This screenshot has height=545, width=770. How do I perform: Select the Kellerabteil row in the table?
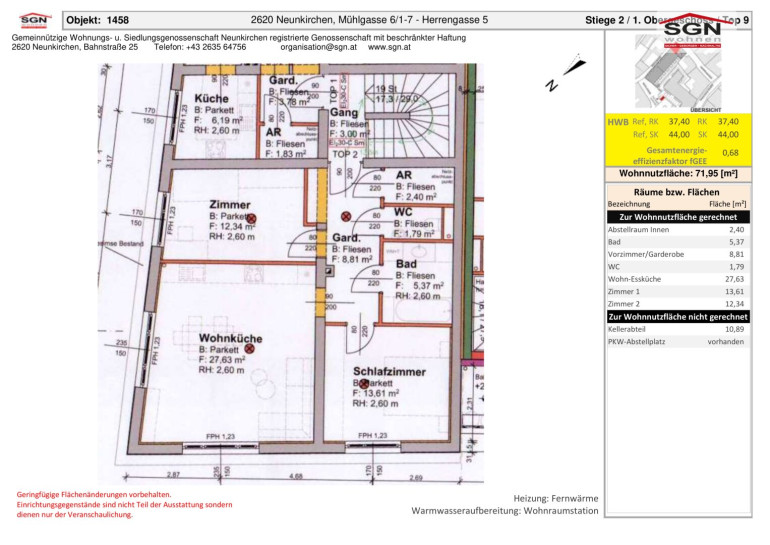(676, 329)
